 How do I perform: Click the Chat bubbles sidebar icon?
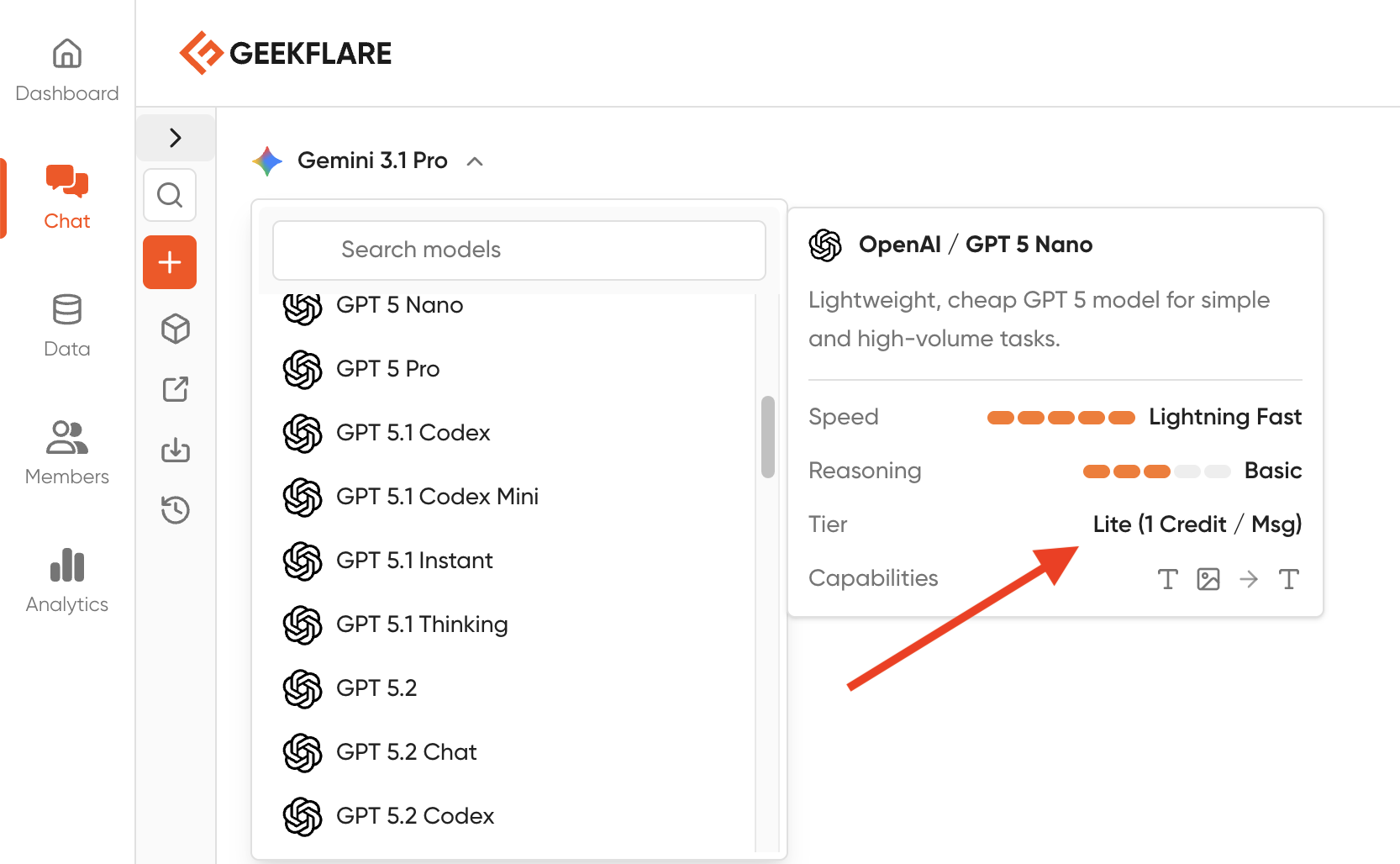click(67, 182)
